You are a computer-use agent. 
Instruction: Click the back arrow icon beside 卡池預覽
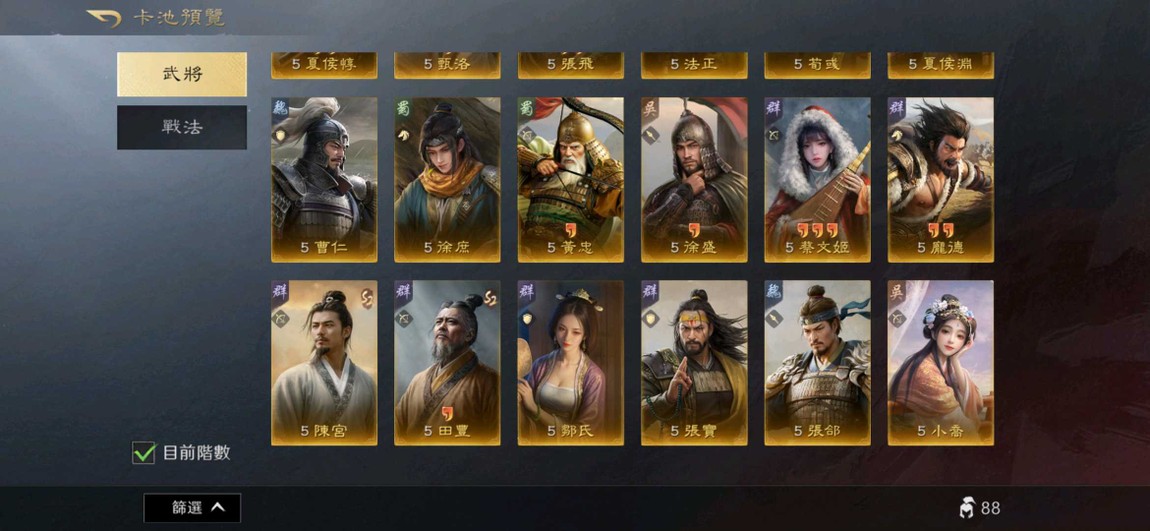tap(104, 18)
